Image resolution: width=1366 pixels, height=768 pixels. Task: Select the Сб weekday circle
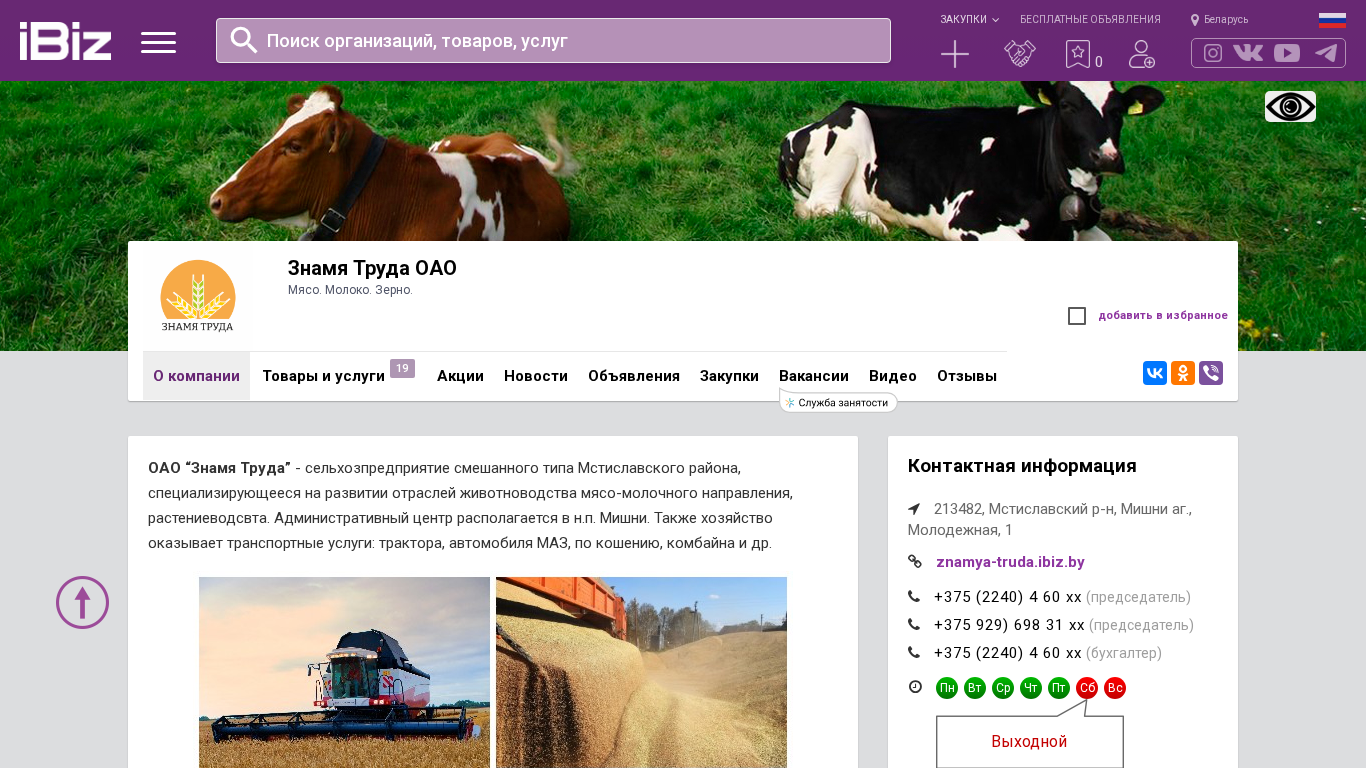pyautogui.click(x=1087, y=688)
